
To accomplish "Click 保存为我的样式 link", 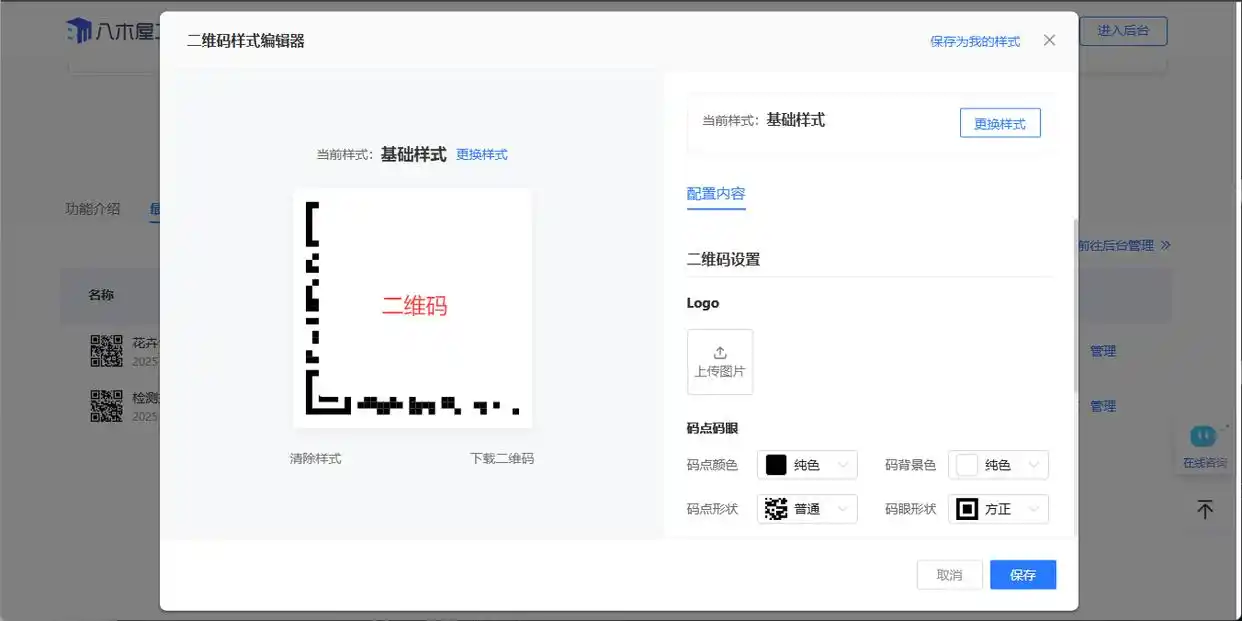I will [x=975, y=41].
